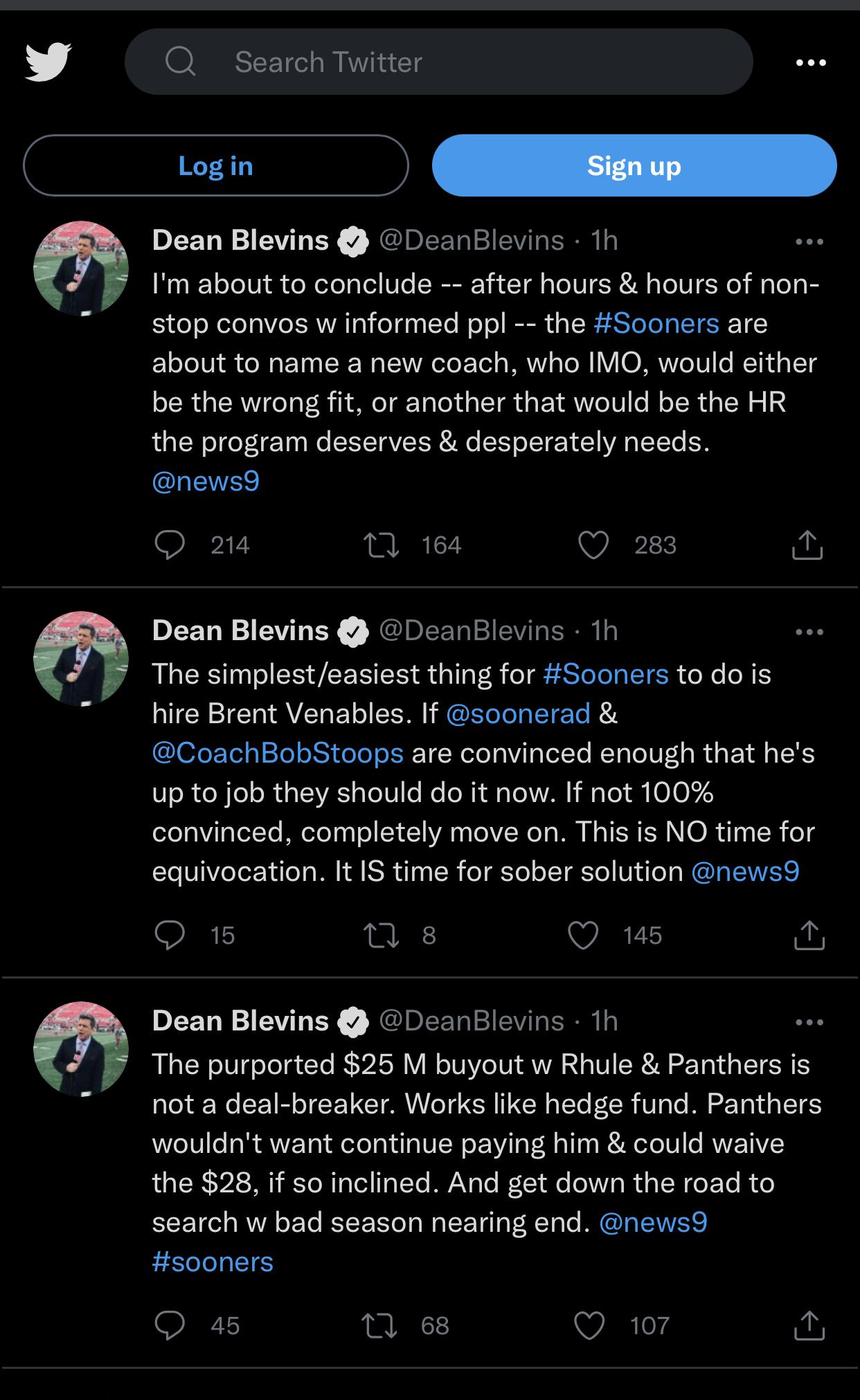Click the Log in button

click(x=216, y=165)
